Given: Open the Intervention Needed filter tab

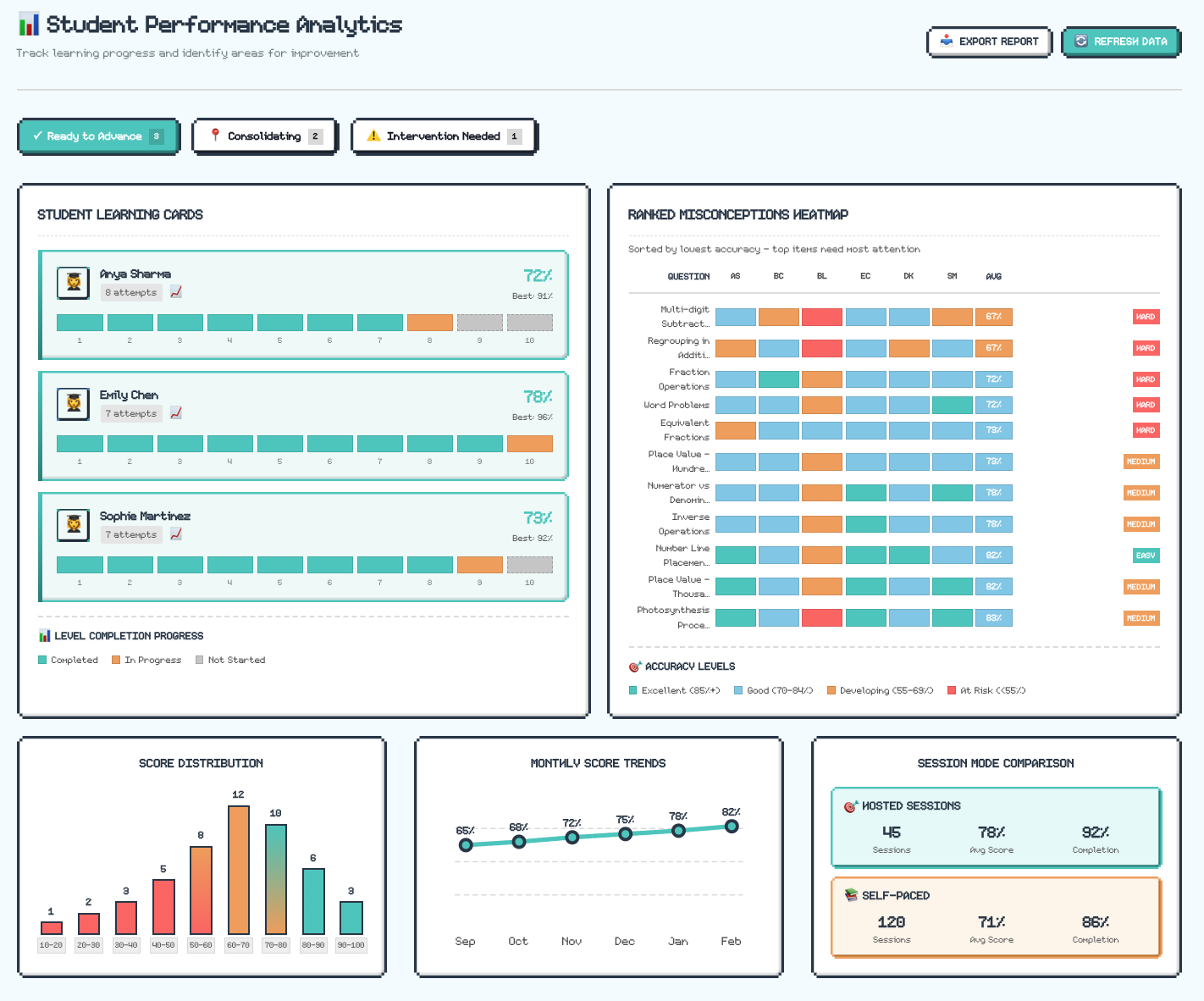Looking at the screenshot, I should [445, 136].
